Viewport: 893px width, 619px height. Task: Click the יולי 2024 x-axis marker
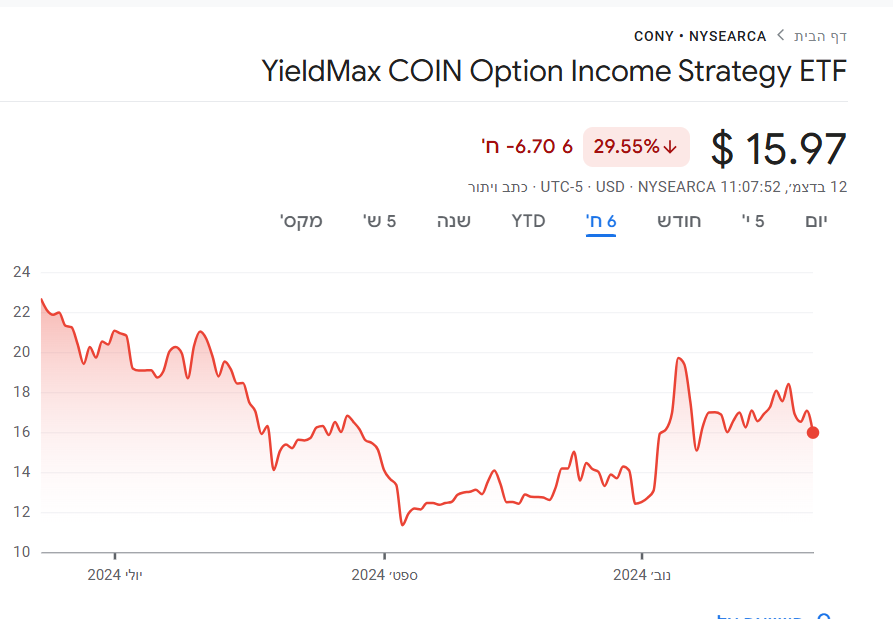pyautogui.click(x=115, y=575)
